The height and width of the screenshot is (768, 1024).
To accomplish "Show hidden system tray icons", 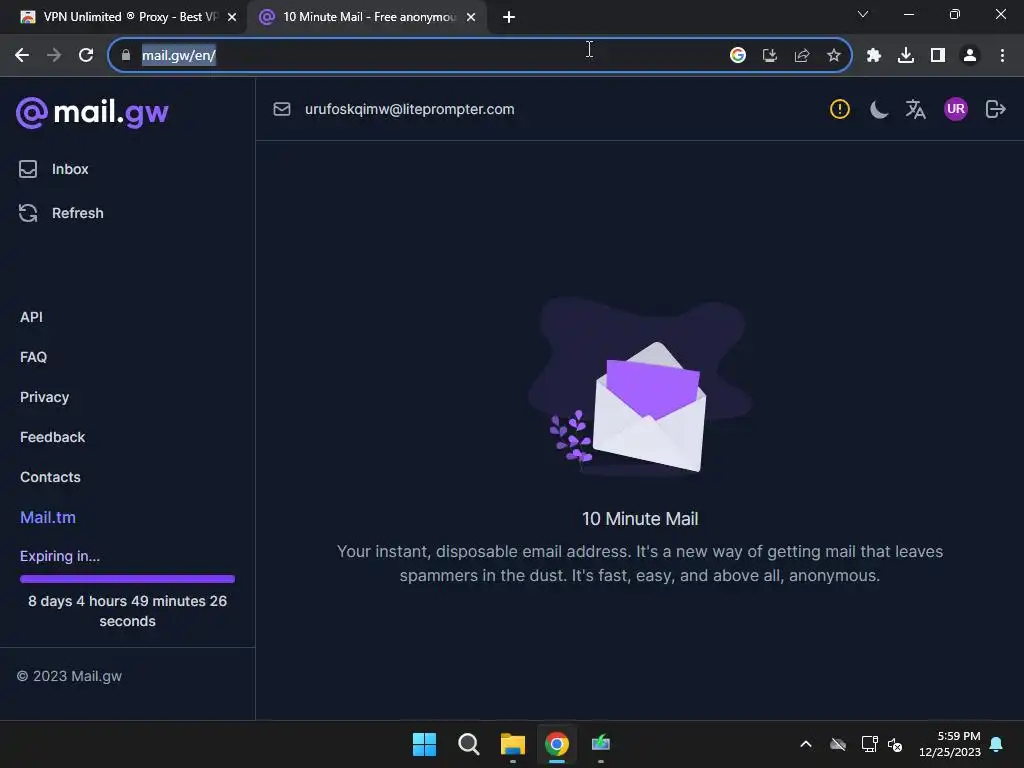I will [x=806, y=744].
